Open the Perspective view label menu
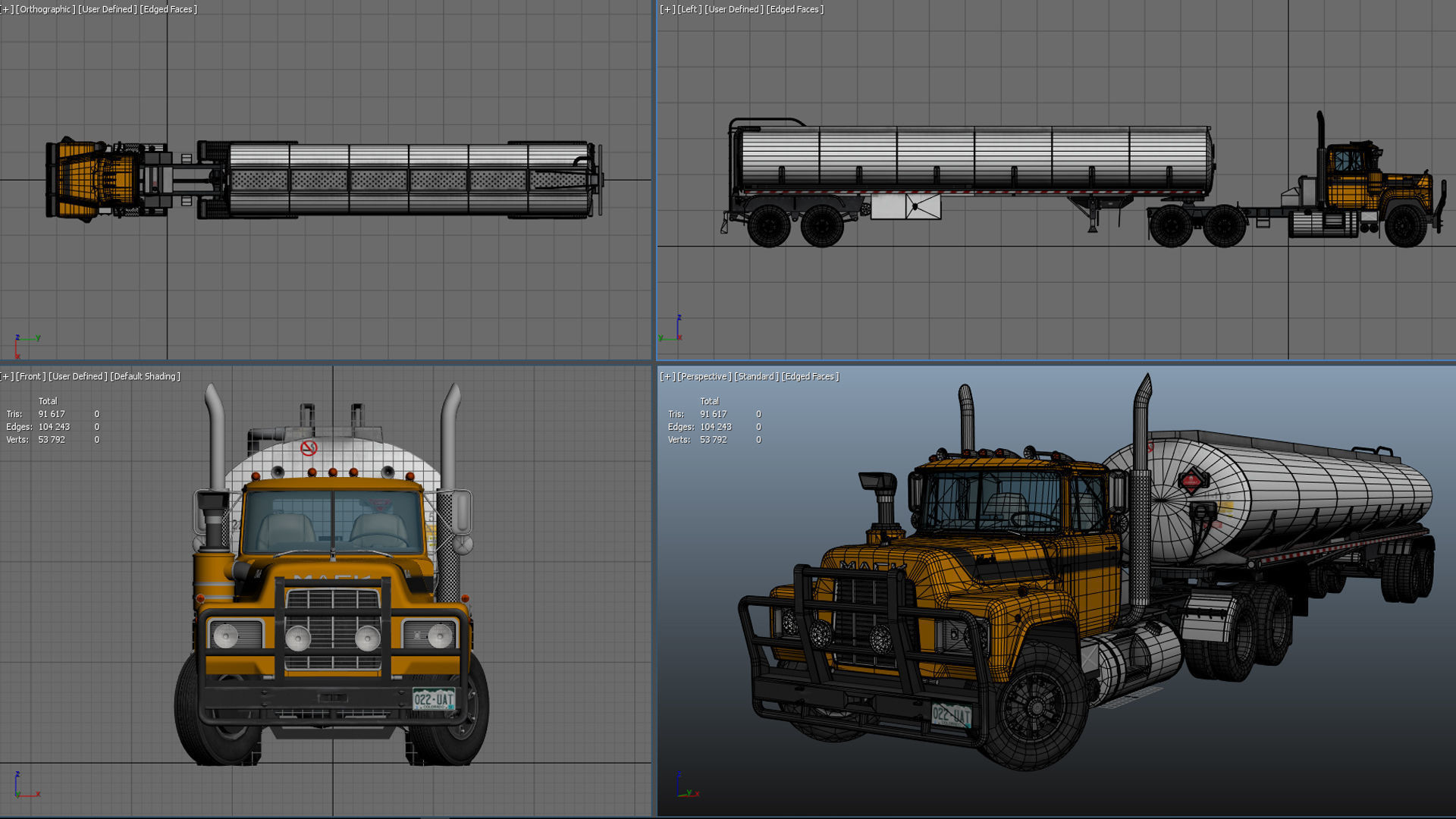 [x=704, y=376]
